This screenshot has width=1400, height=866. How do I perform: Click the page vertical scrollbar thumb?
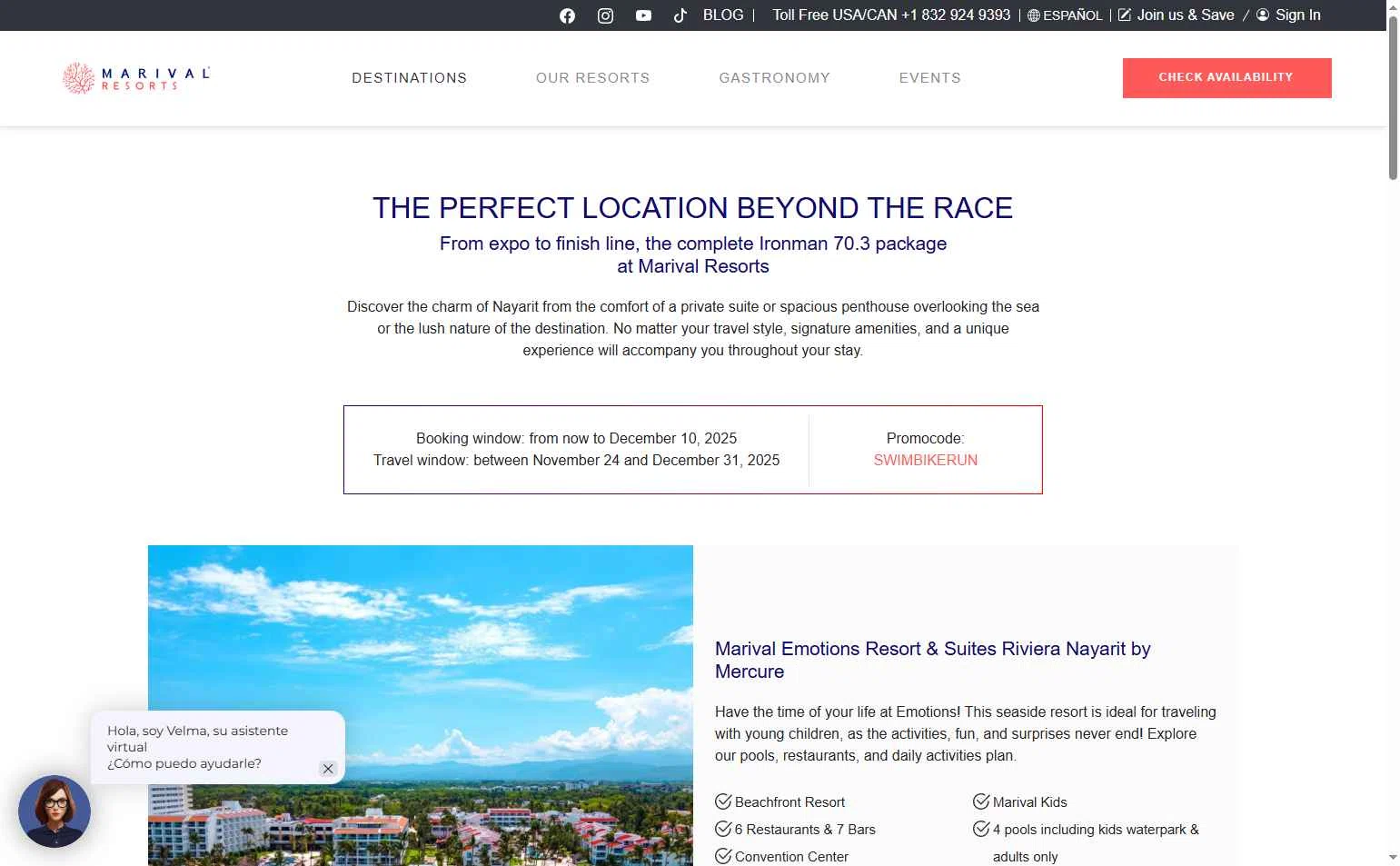[1393, 98]
